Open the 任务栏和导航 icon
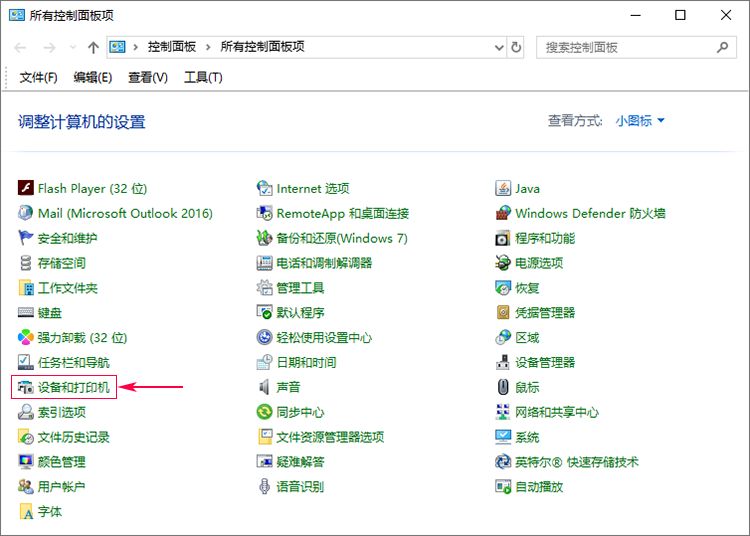750x536 pixels. [x=25, y=362]
